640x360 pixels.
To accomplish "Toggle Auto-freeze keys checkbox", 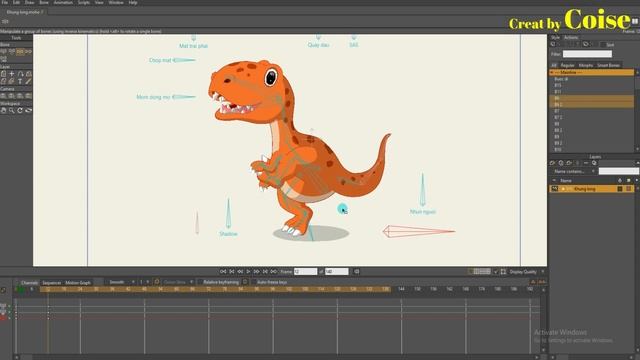I will point(254,282).
